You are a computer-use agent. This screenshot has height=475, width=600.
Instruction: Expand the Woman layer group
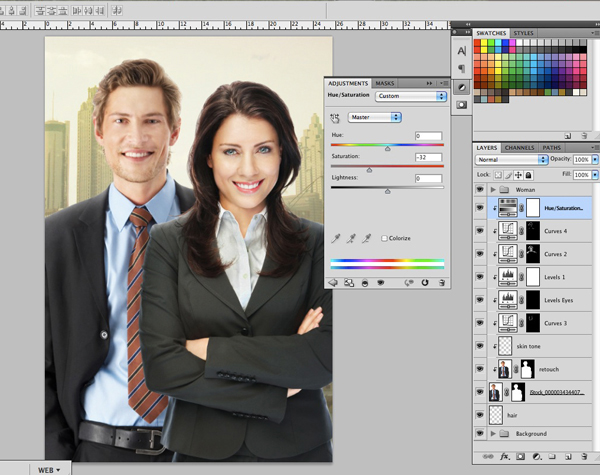pyautogui.click(x=492, y=188)
